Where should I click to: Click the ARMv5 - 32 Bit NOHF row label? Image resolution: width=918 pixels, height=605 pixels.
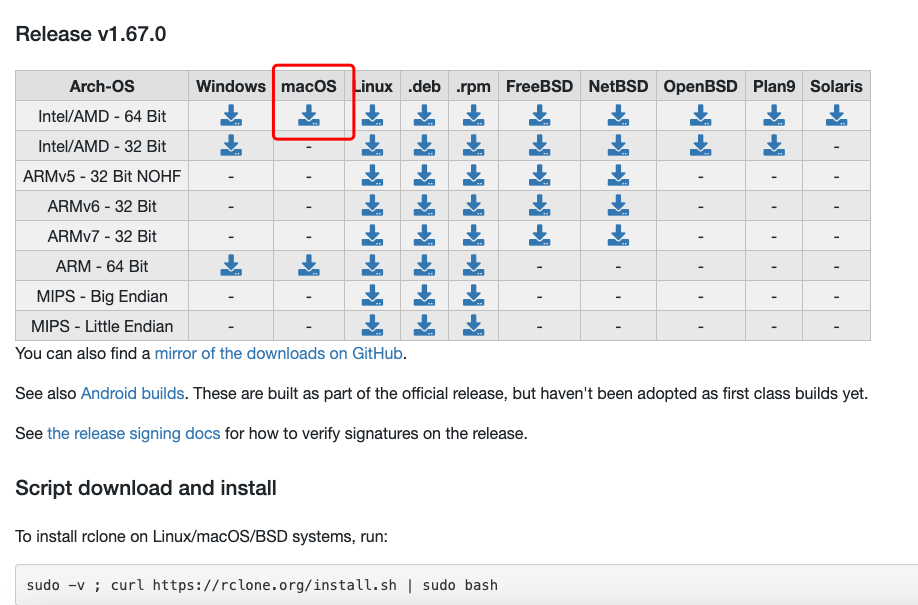click(x=102, y=176)
